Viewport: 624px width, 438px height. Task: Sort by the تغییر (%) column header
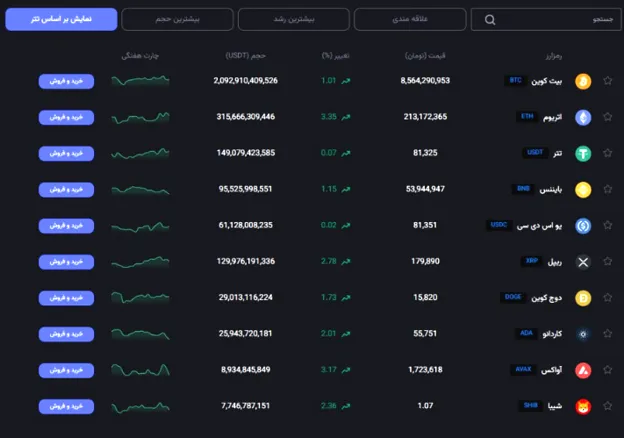click(x=335, y=56)
